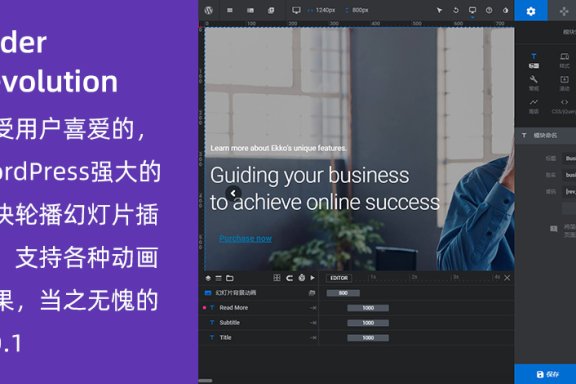Open the help question-mark icon

tap(489, 10)
